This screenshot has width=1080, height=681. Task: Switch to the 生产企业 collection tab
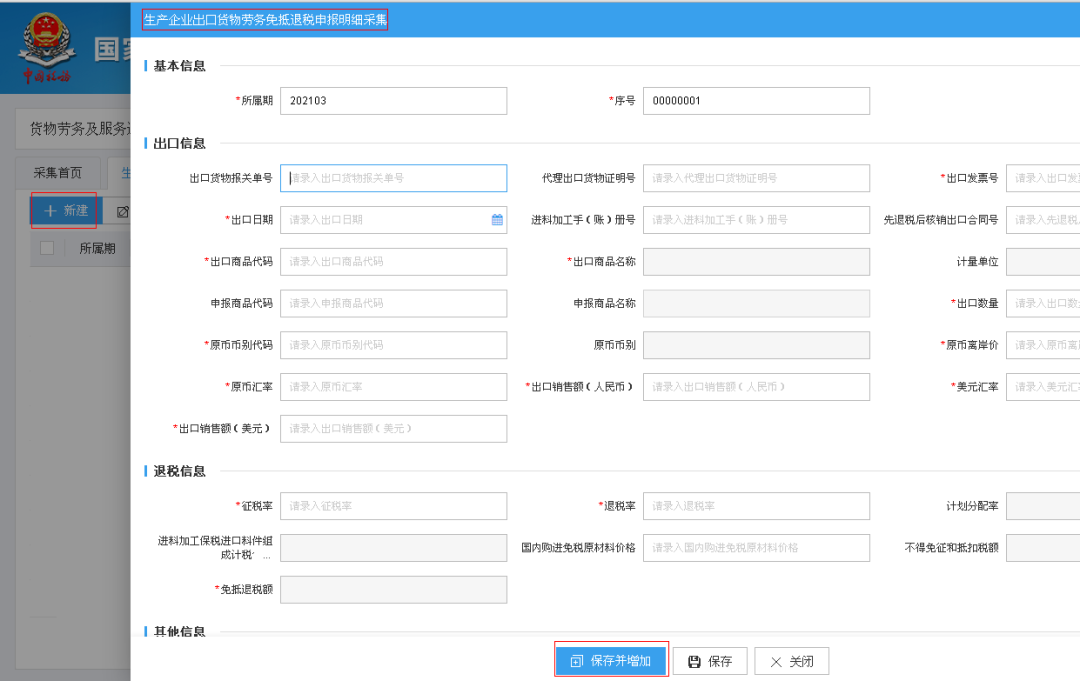point(125,172)
